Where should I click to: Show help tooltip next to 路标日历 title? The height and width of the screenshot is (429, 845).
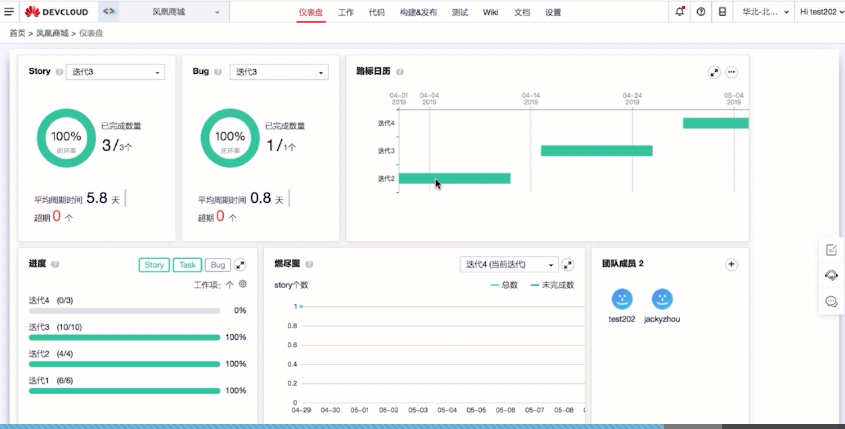click(x=399, y=72)
